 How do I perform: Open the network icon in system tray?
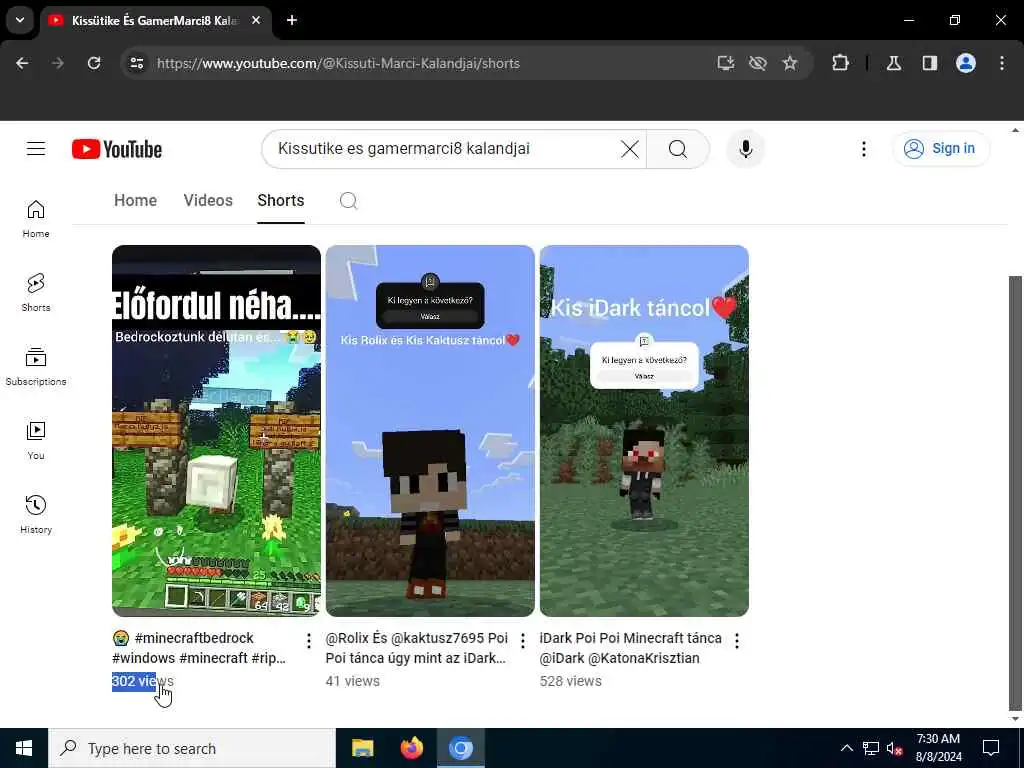871,748
